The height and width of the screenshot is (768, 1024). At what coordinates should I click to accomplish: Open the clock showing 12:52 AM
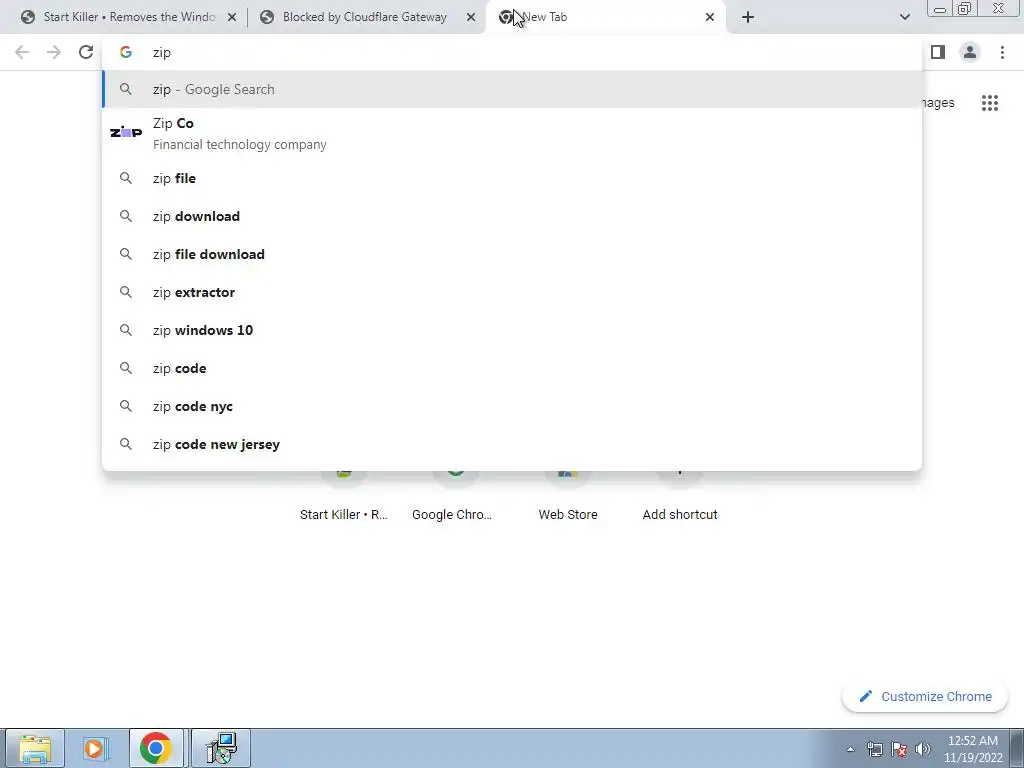[972, 749]
